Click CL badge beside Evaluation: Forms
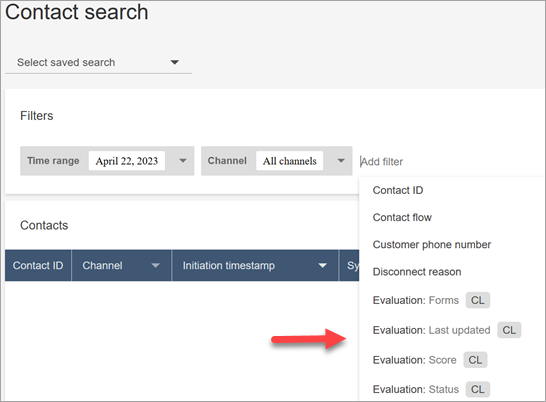This screenshot has height=402, width=546. click(478, 300)
